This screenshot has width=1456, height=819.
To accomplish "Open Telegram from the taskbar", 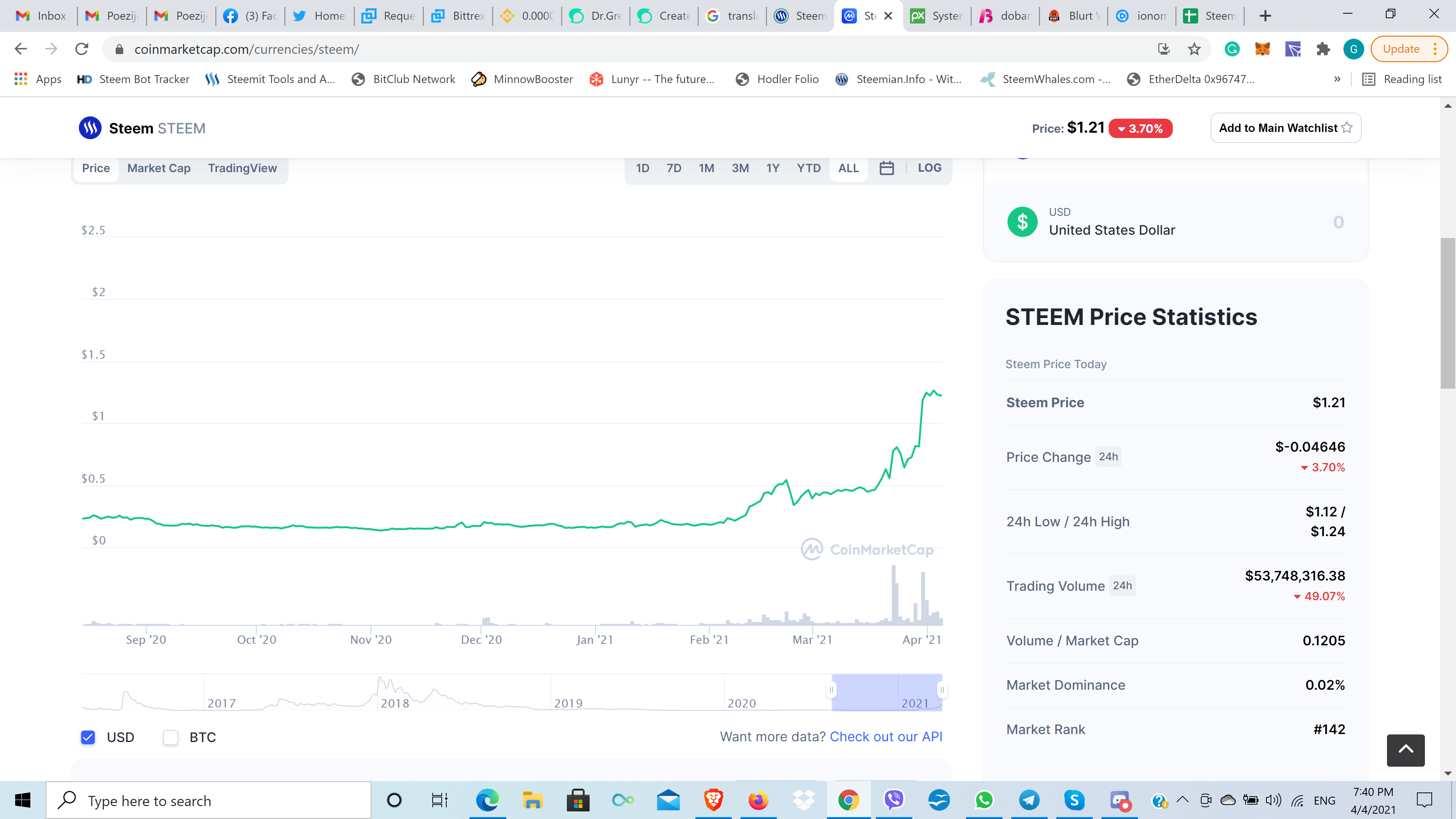I will [1029, 800].
